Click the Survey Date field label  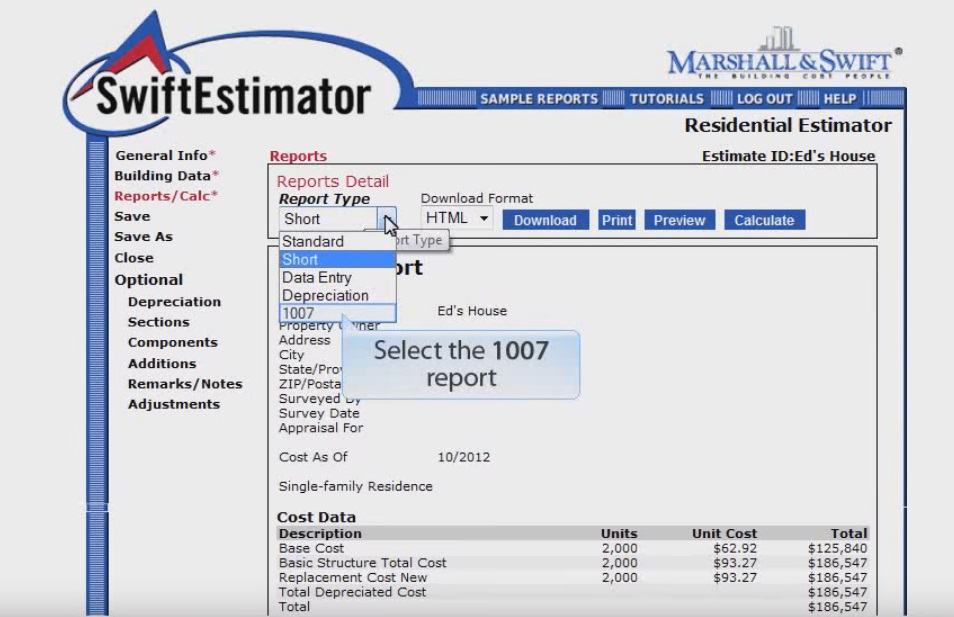pos(319,413)
